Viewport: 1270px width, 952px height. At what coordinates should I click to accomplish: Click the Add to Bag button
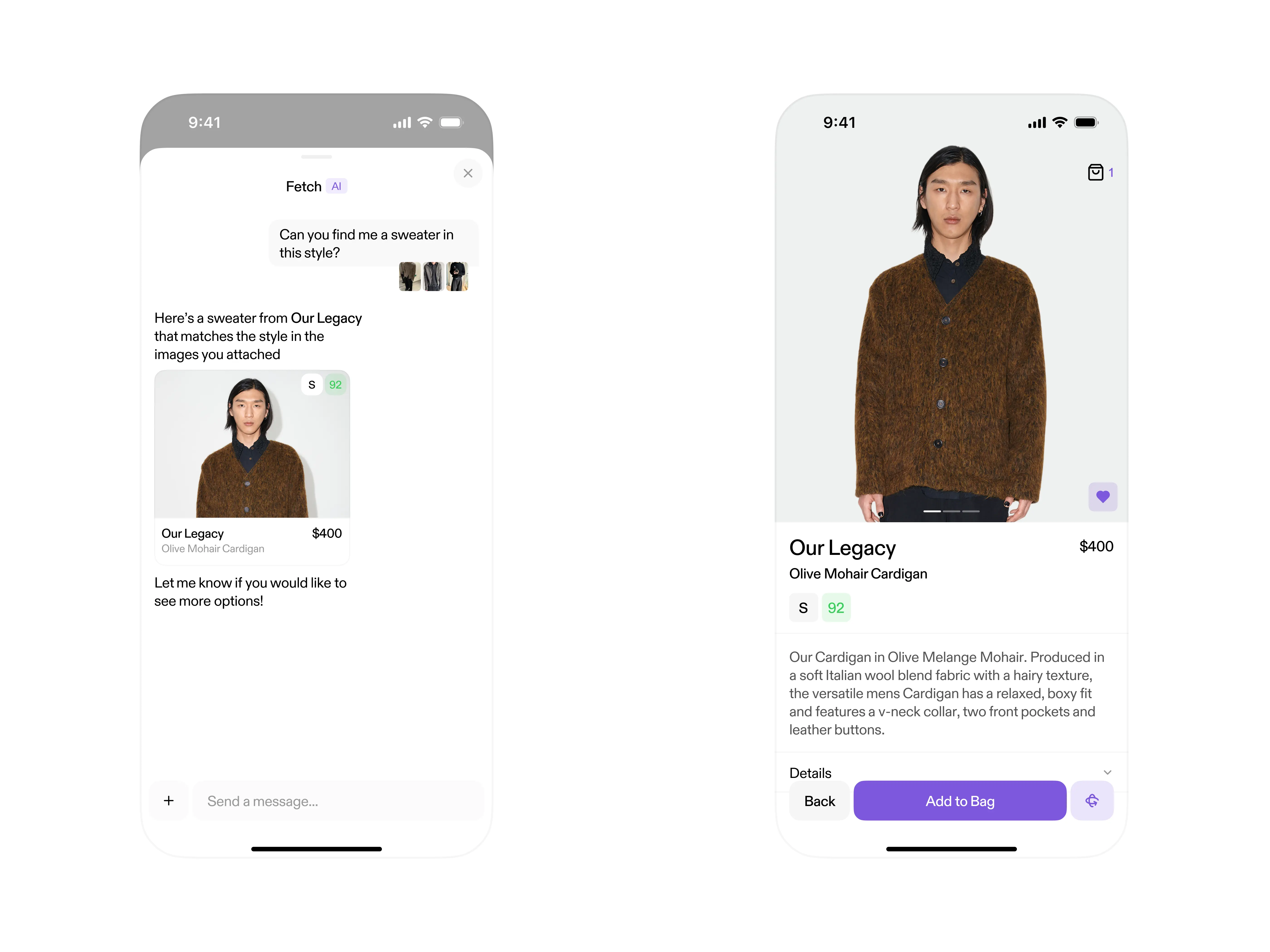(x=960, y=801)
